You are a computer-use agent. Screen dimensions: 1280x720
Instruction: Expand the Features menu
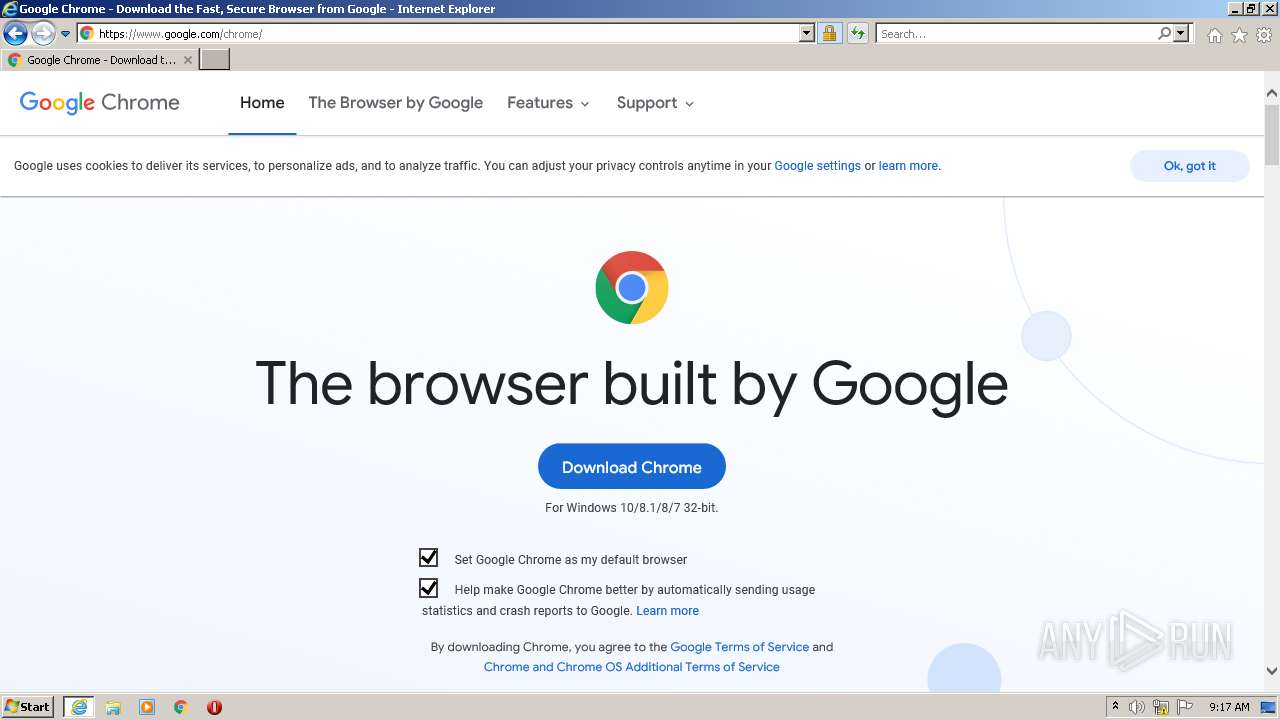[548, 103]
